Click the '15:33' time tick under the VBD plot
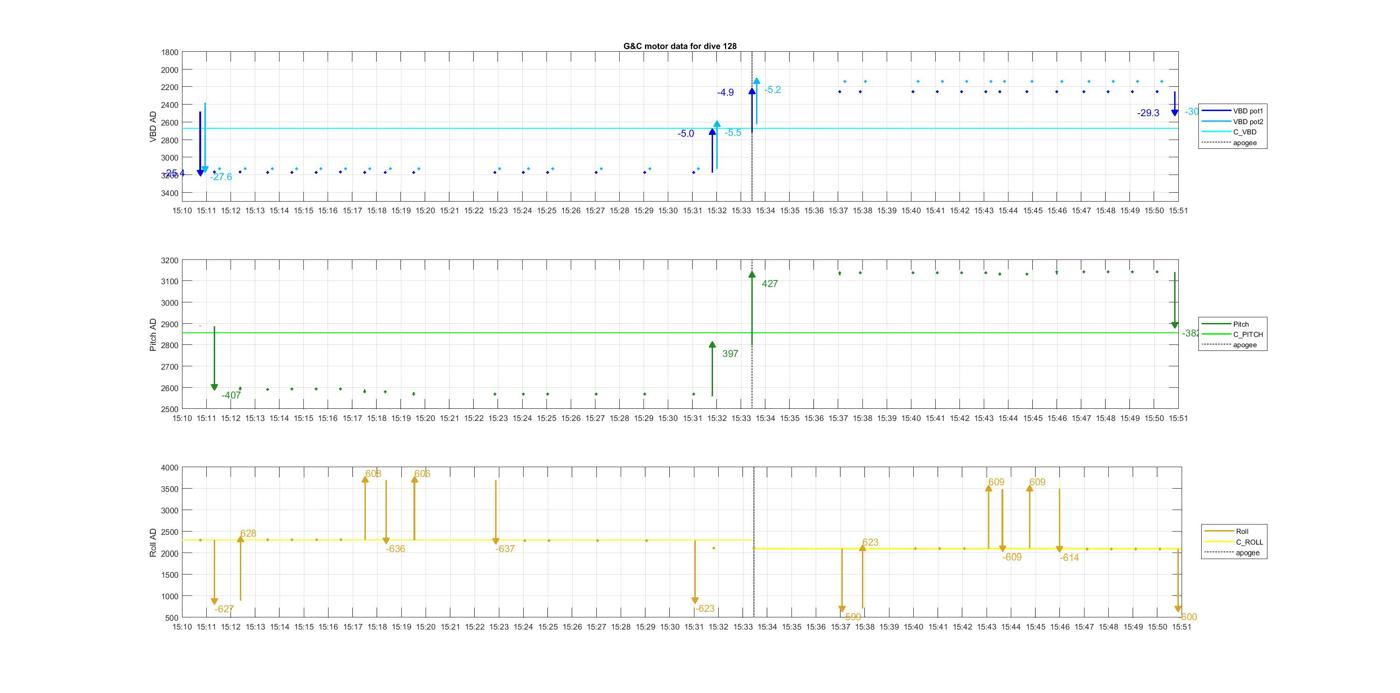 742,211
